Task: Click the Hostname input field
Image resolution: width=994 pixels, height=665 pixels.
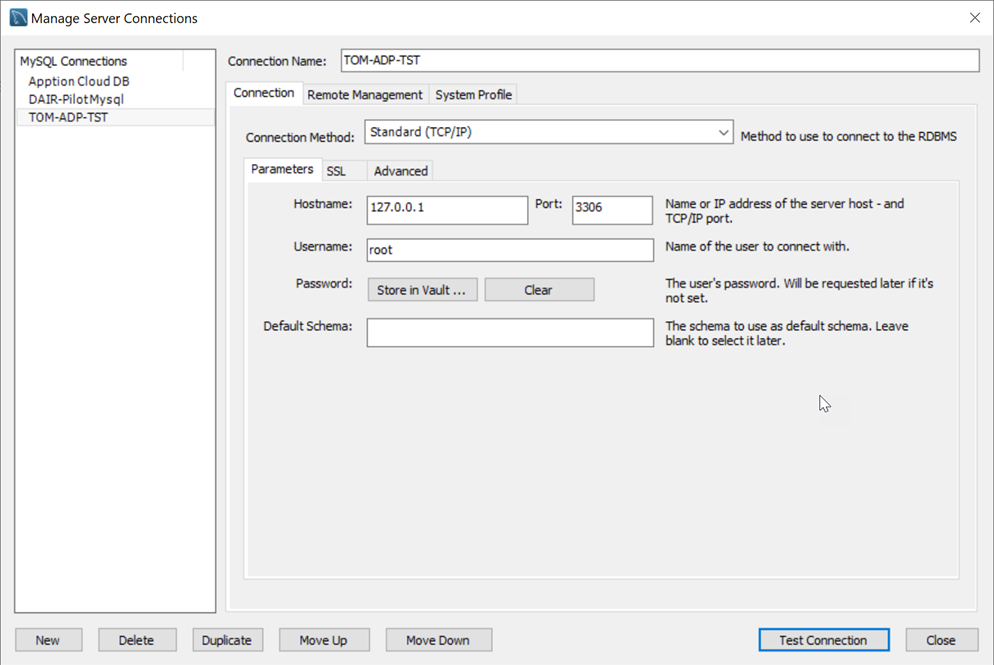Action: click(x=447, y=209)
